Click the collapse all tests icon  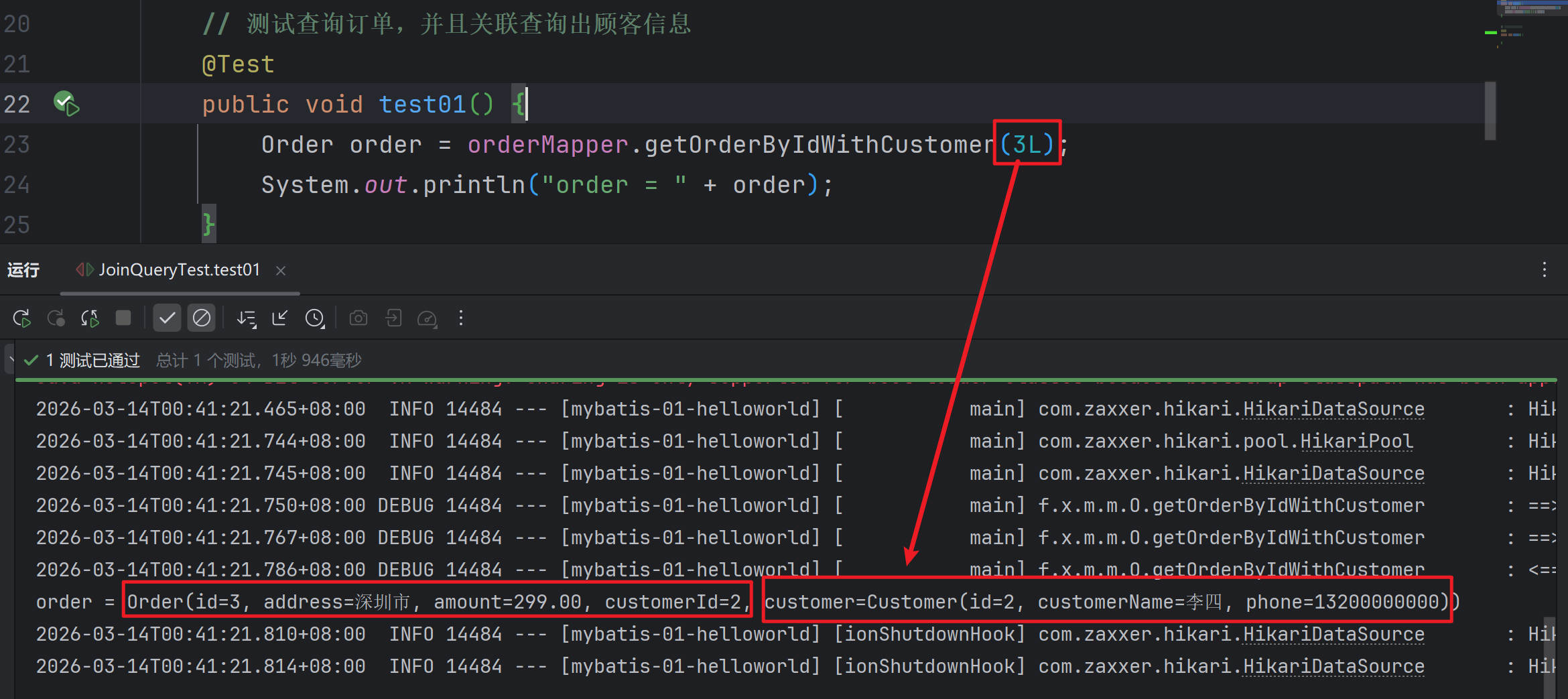click(x=280, y=318)
